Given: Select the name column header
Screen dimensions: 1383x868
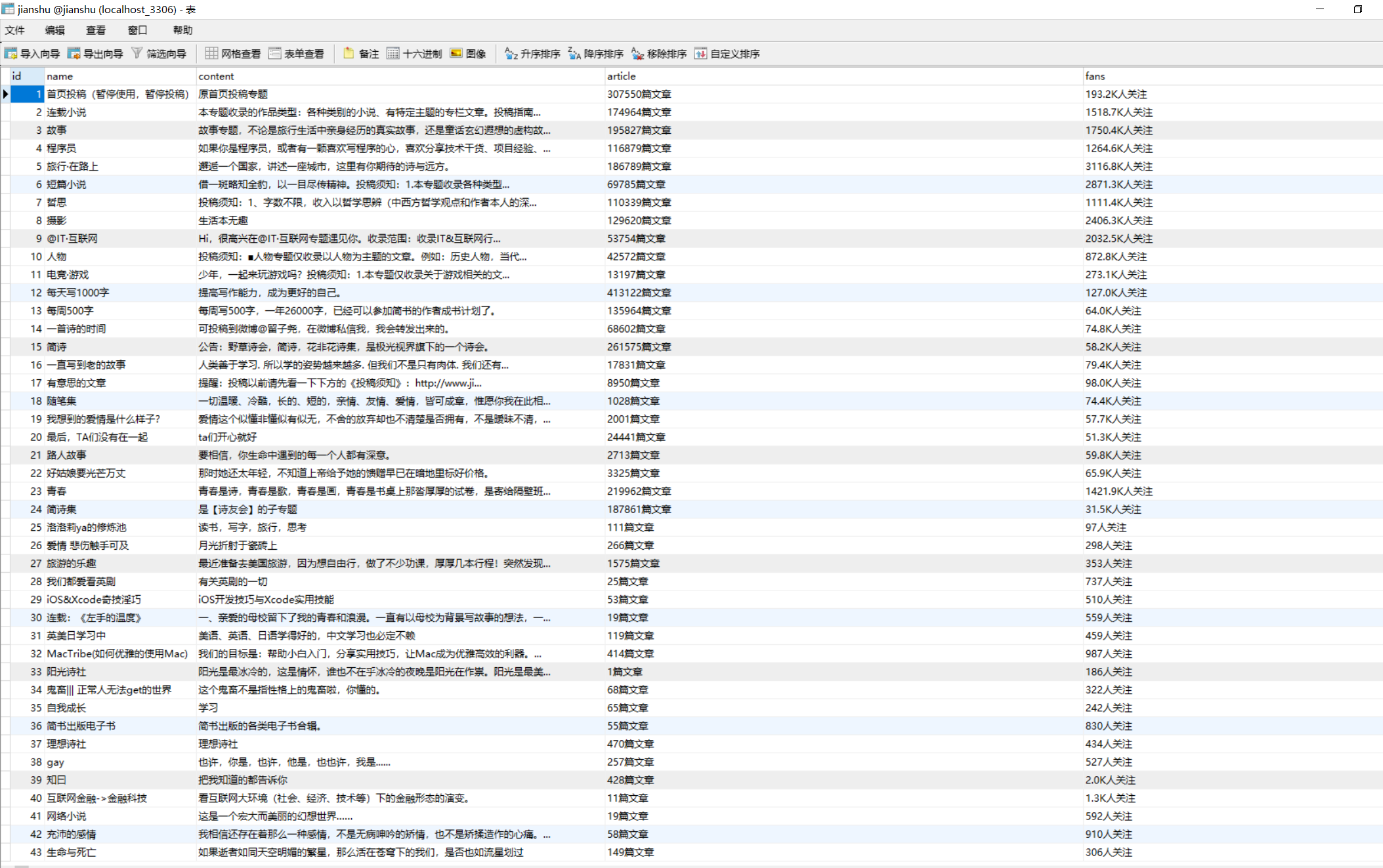Looking at the screenshot, I should point(120,76).
